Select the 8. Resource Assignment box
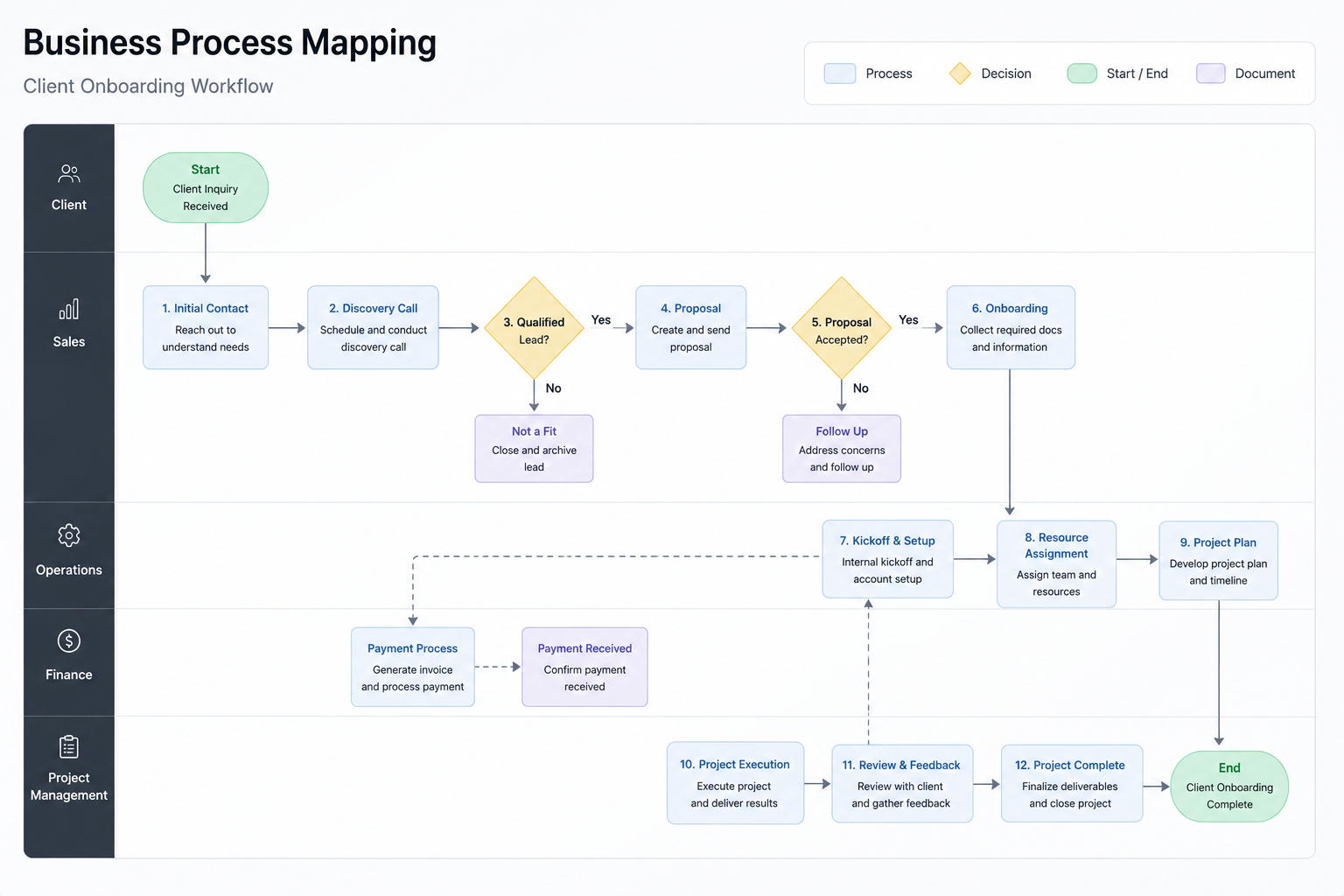The width and height of the screenshot is (1344, 896). 1057,564
